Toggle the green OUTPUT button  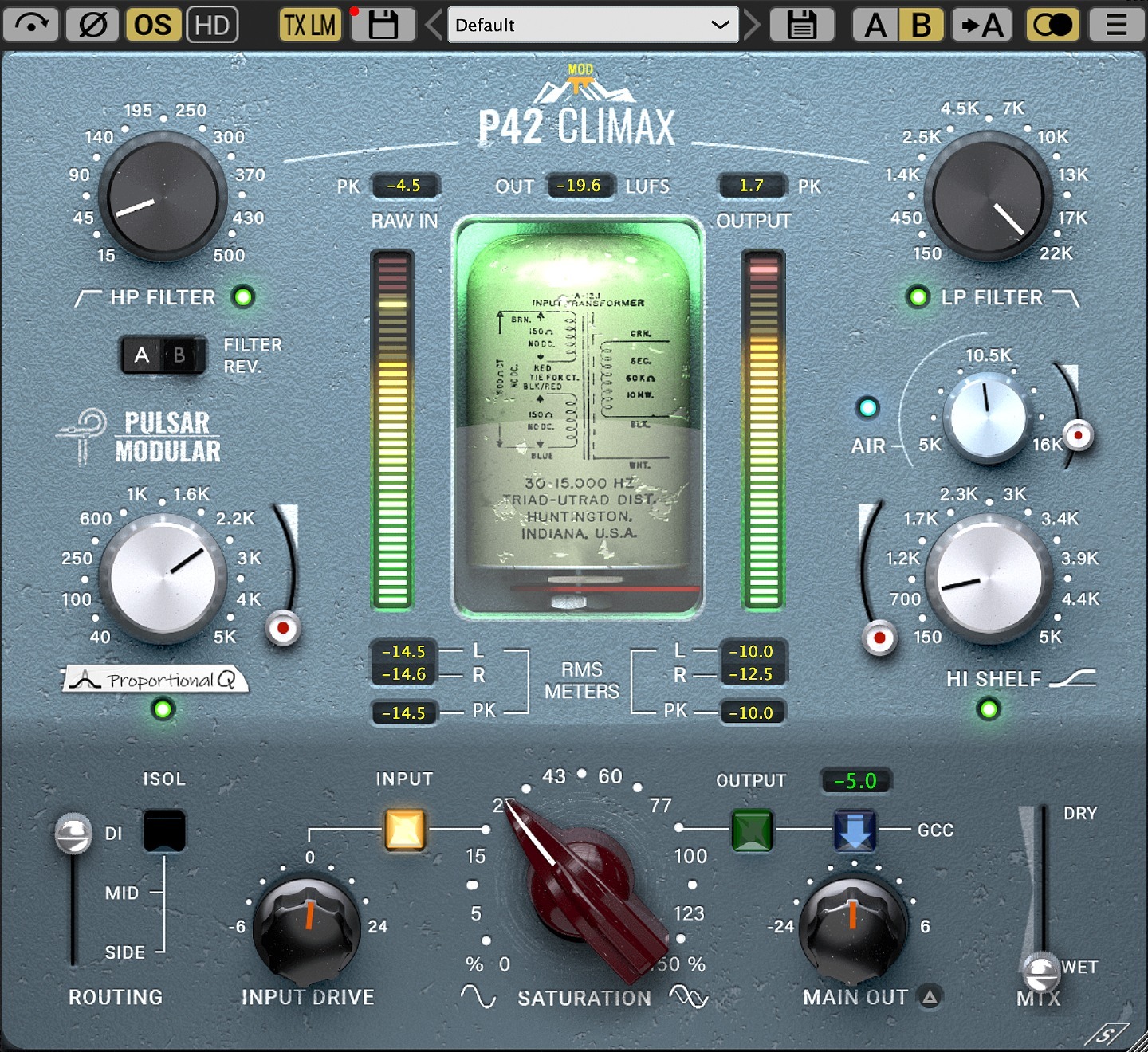pyautogui.click(x=753, y=830)
